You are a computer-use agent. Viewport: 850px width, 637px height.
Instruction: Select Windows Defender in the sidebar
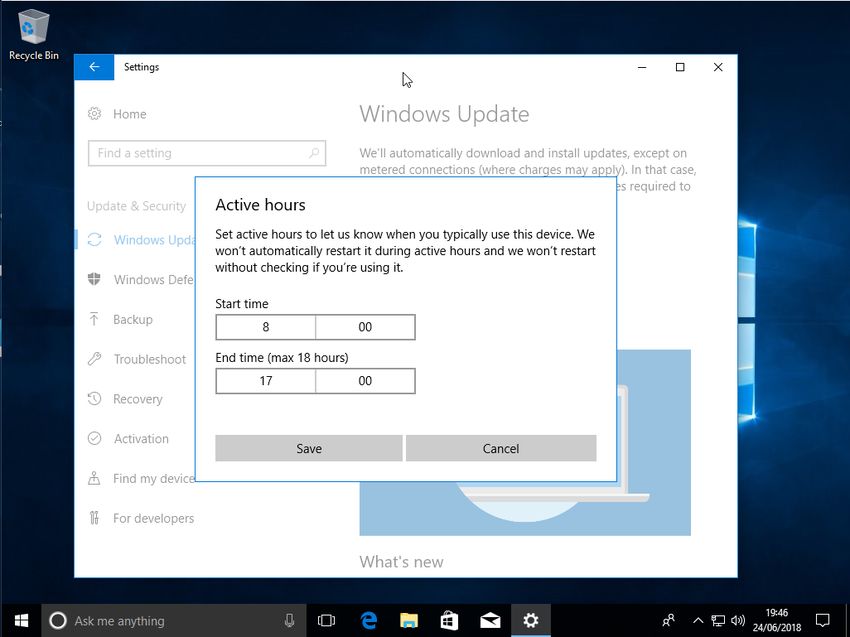click(x=153, y=280)
